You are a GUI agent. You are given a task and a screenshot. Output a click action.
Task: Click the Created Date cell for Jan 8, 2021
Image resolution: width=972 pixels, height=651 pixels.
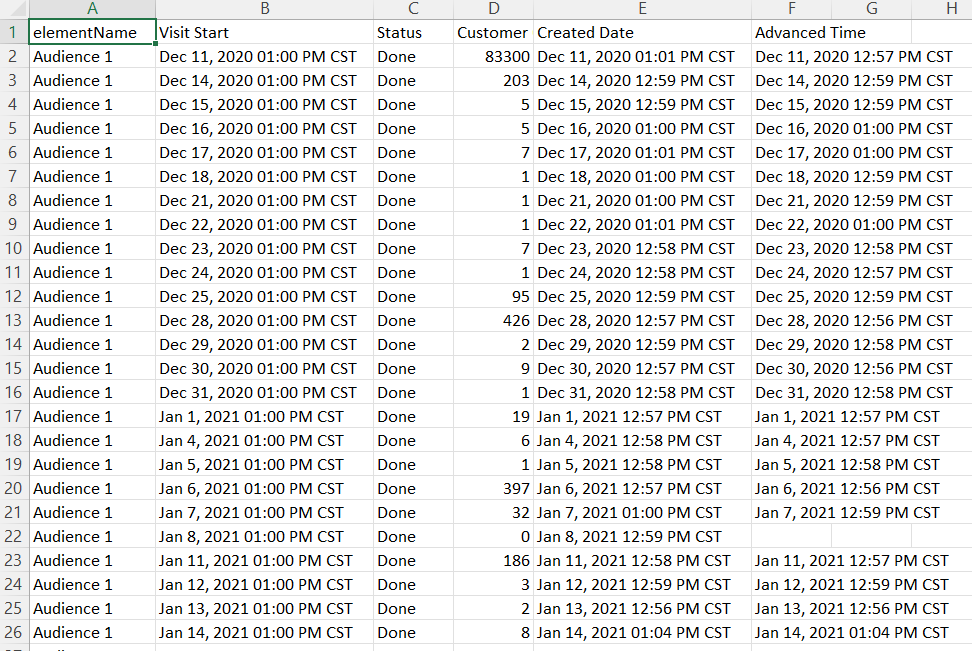tap(642, 537)
